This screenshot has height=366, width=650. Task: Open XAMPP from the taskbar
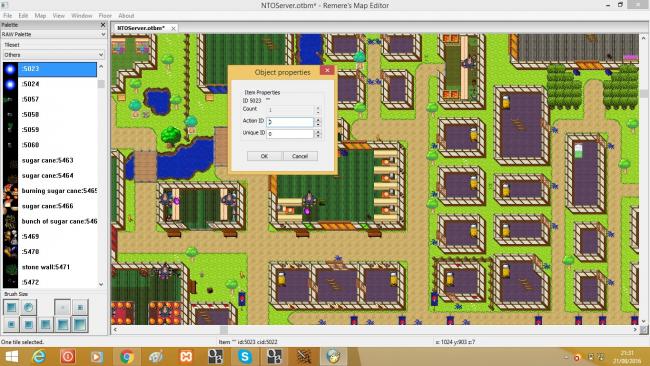(186, 356)
